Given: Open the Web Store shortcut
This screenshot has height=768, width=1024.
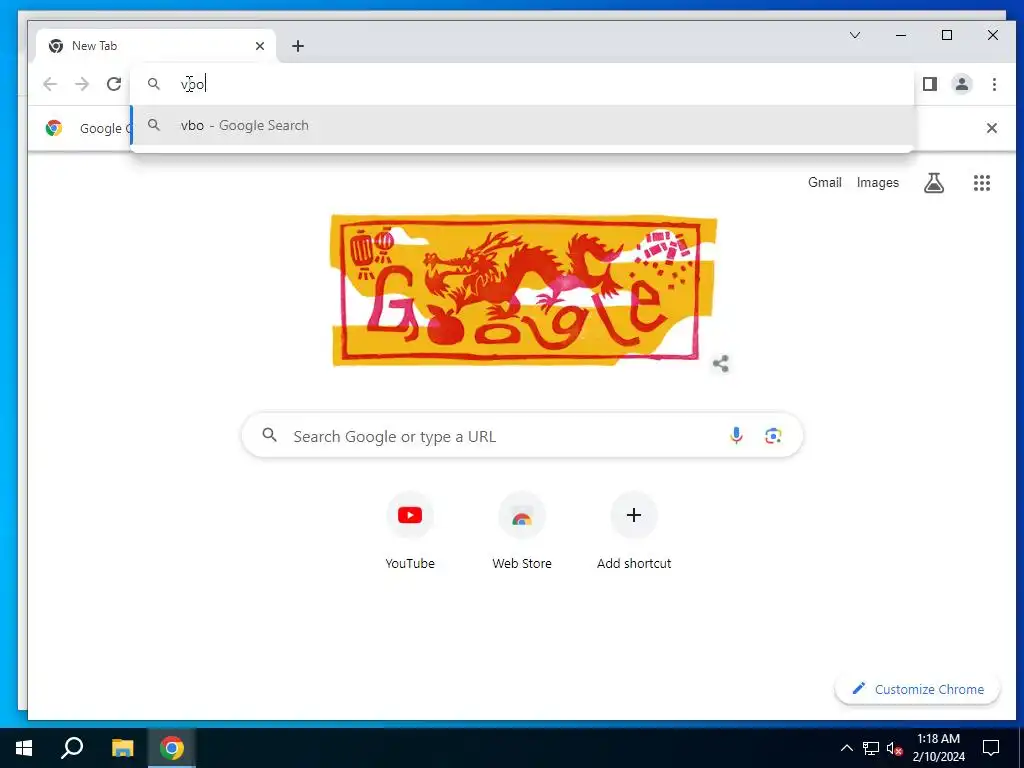Looking at the screenshot, I should point(522,532).
